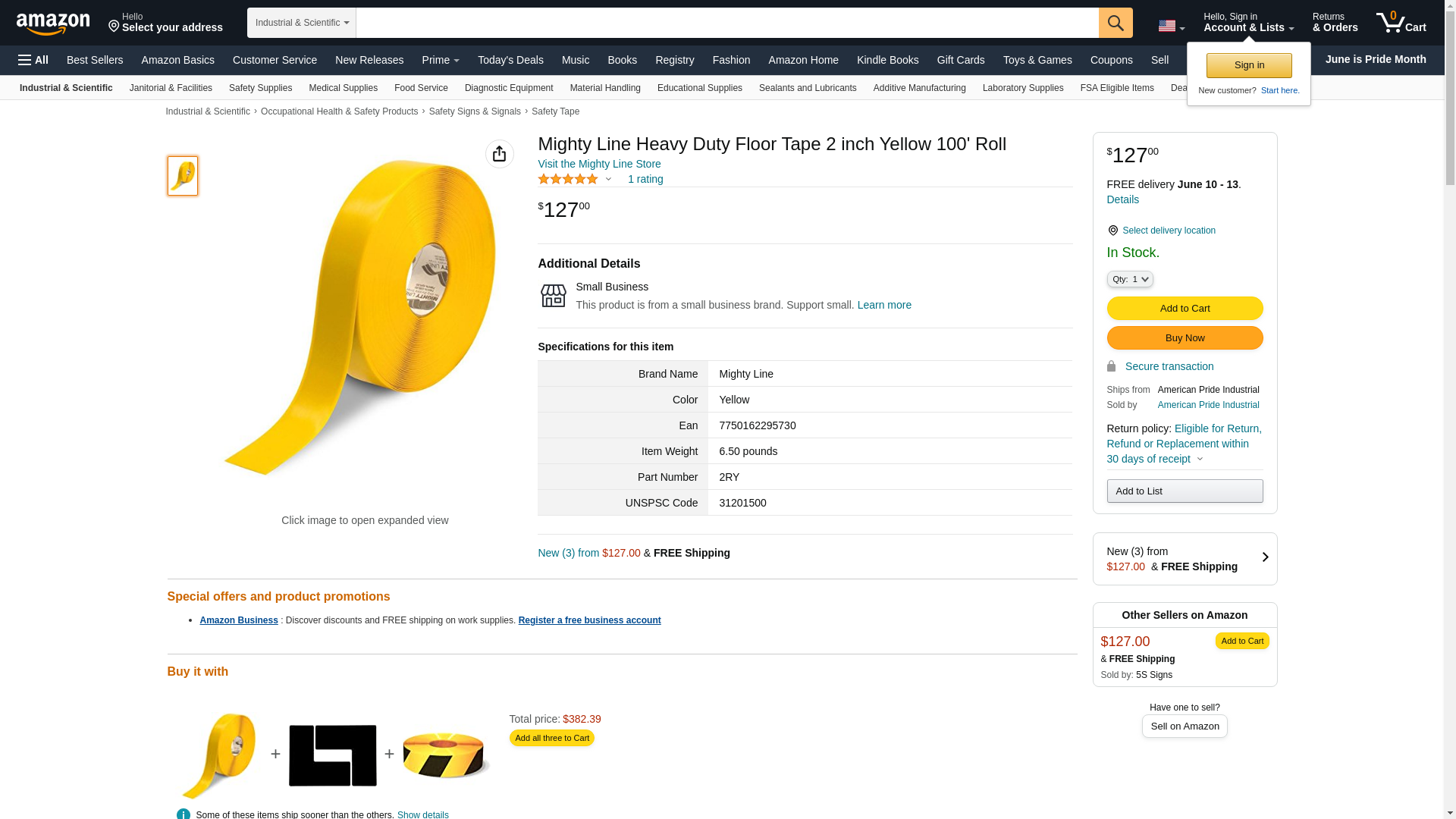Open Today's Deals in navigation bar

click(x=510, y=60)
